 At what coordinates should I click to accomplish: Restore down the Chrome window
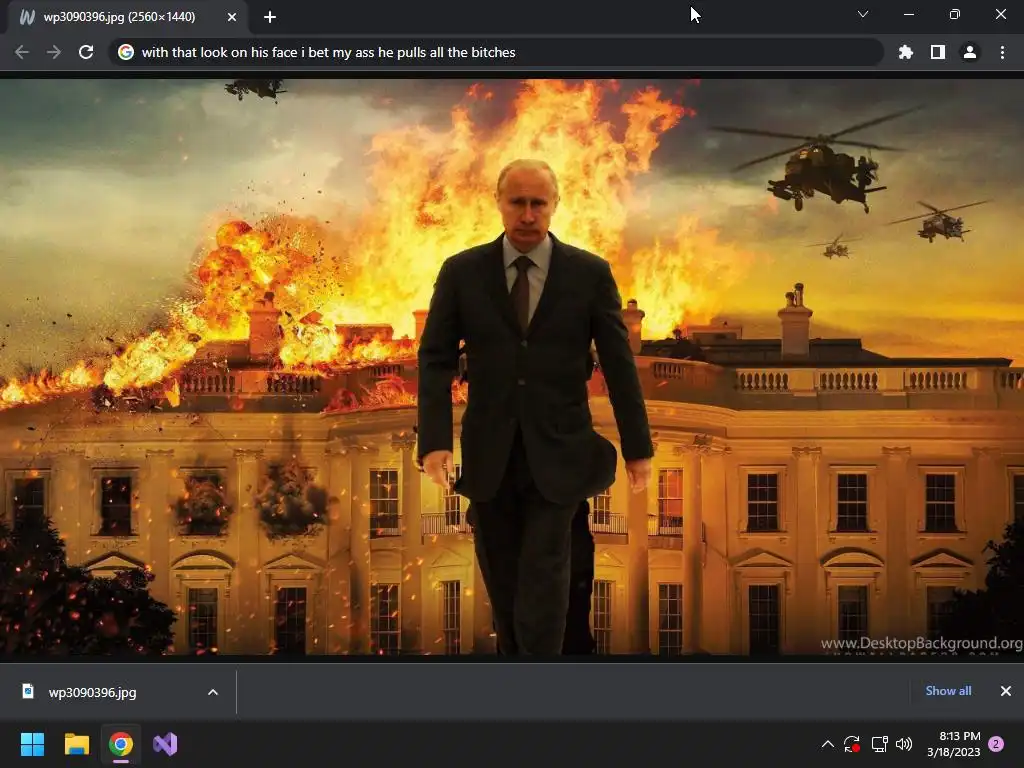pos(954,14)
